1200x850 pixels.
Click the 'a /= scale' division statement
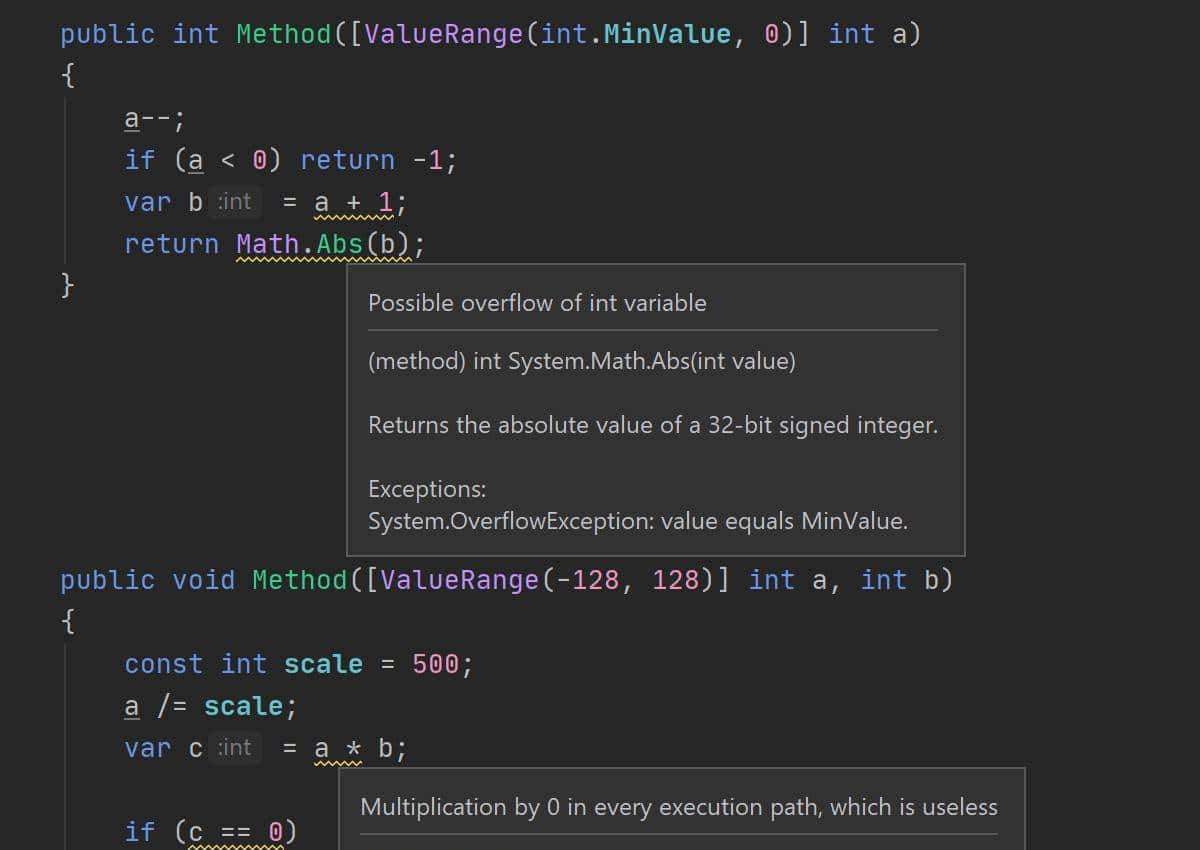210,707
